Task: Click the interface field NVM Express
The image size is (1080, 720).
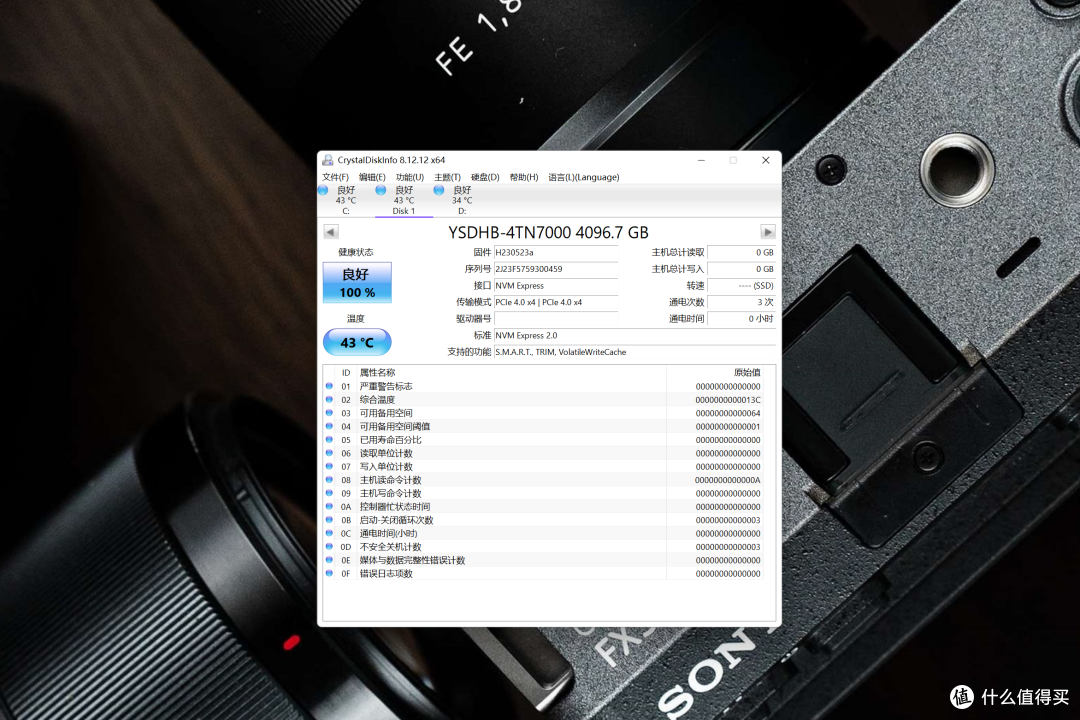Action: click(556, 286)
